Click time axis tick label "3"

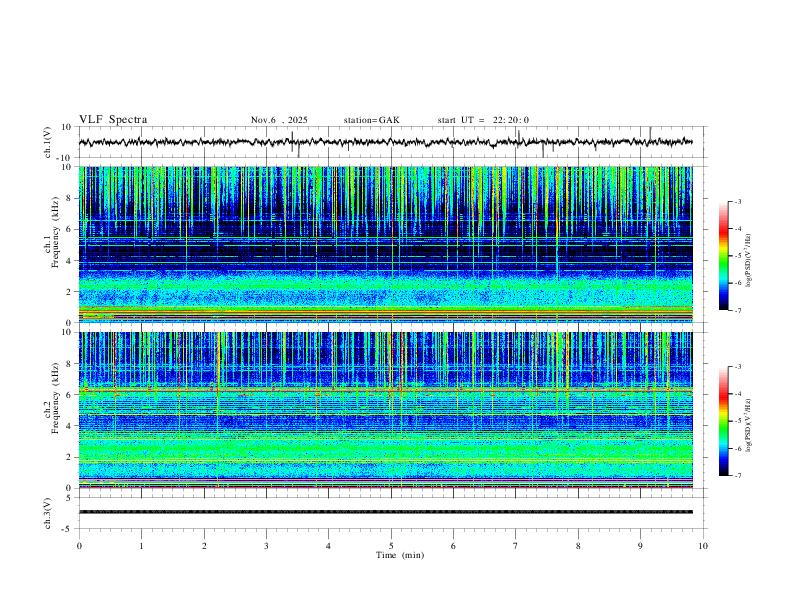[266, 546]
